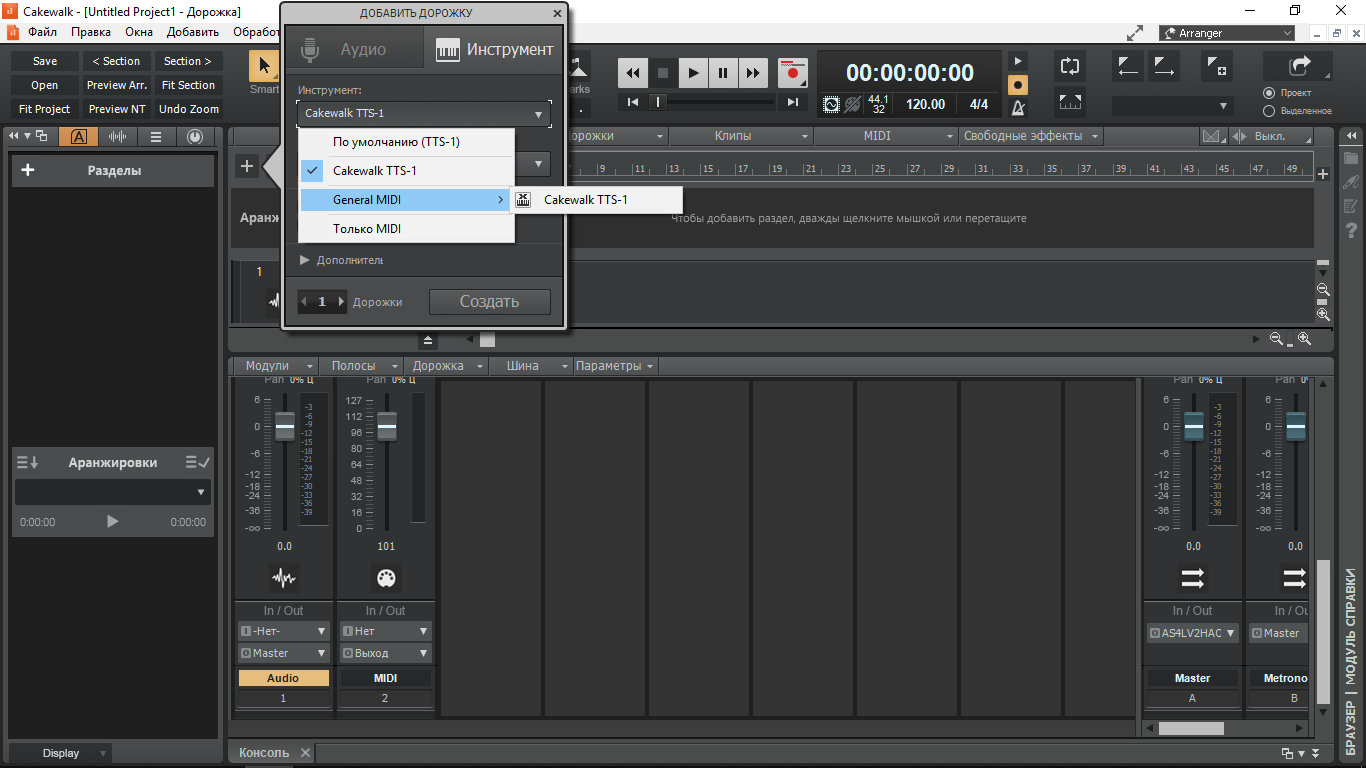Set loop points to selection
The height and width of the screenshot is (768, 1366).
click(1070, 102)
